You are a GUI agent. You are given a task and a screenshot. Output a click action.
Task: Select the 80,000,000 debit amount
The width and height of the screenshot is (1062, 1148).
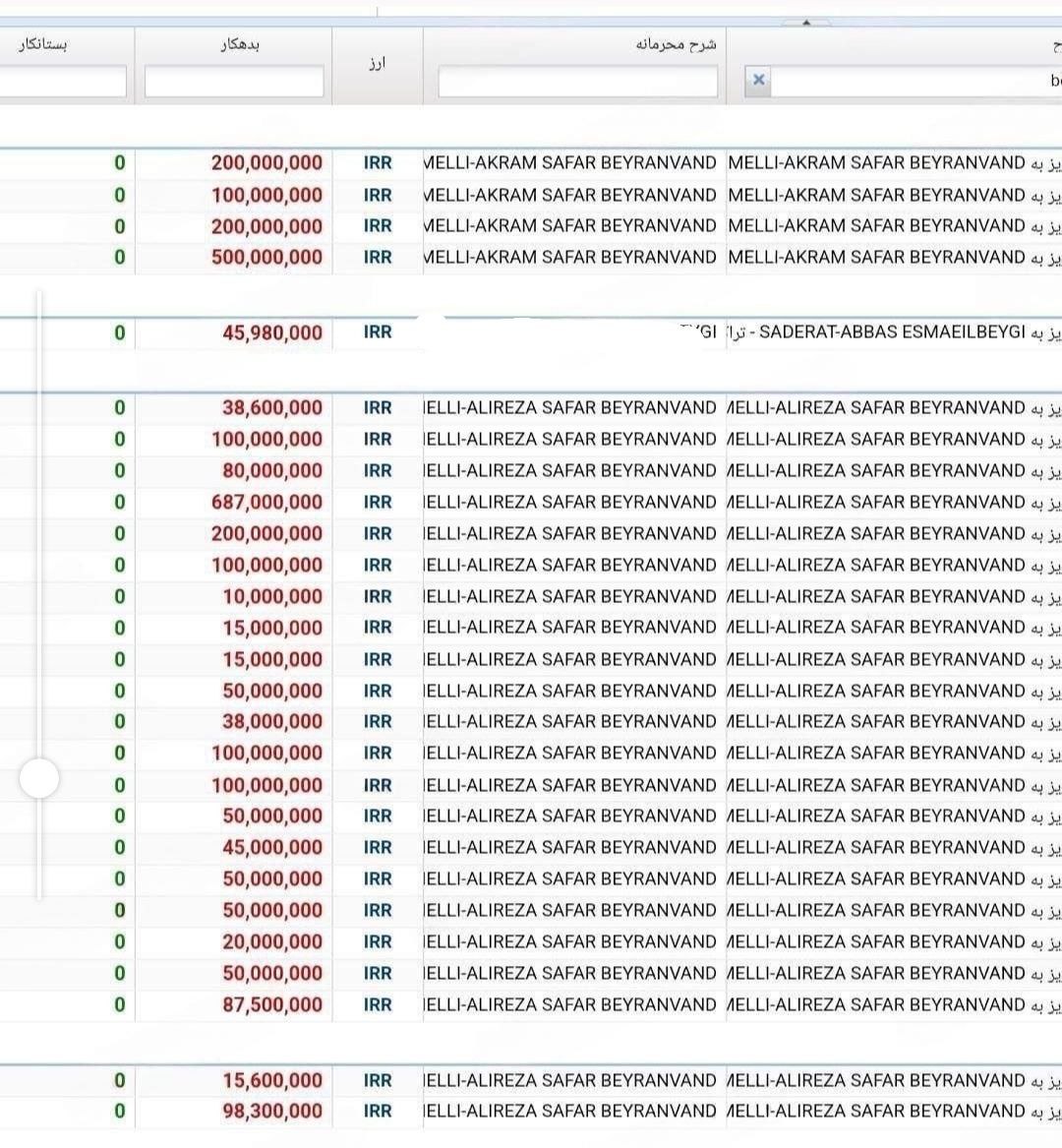[272, 471]
